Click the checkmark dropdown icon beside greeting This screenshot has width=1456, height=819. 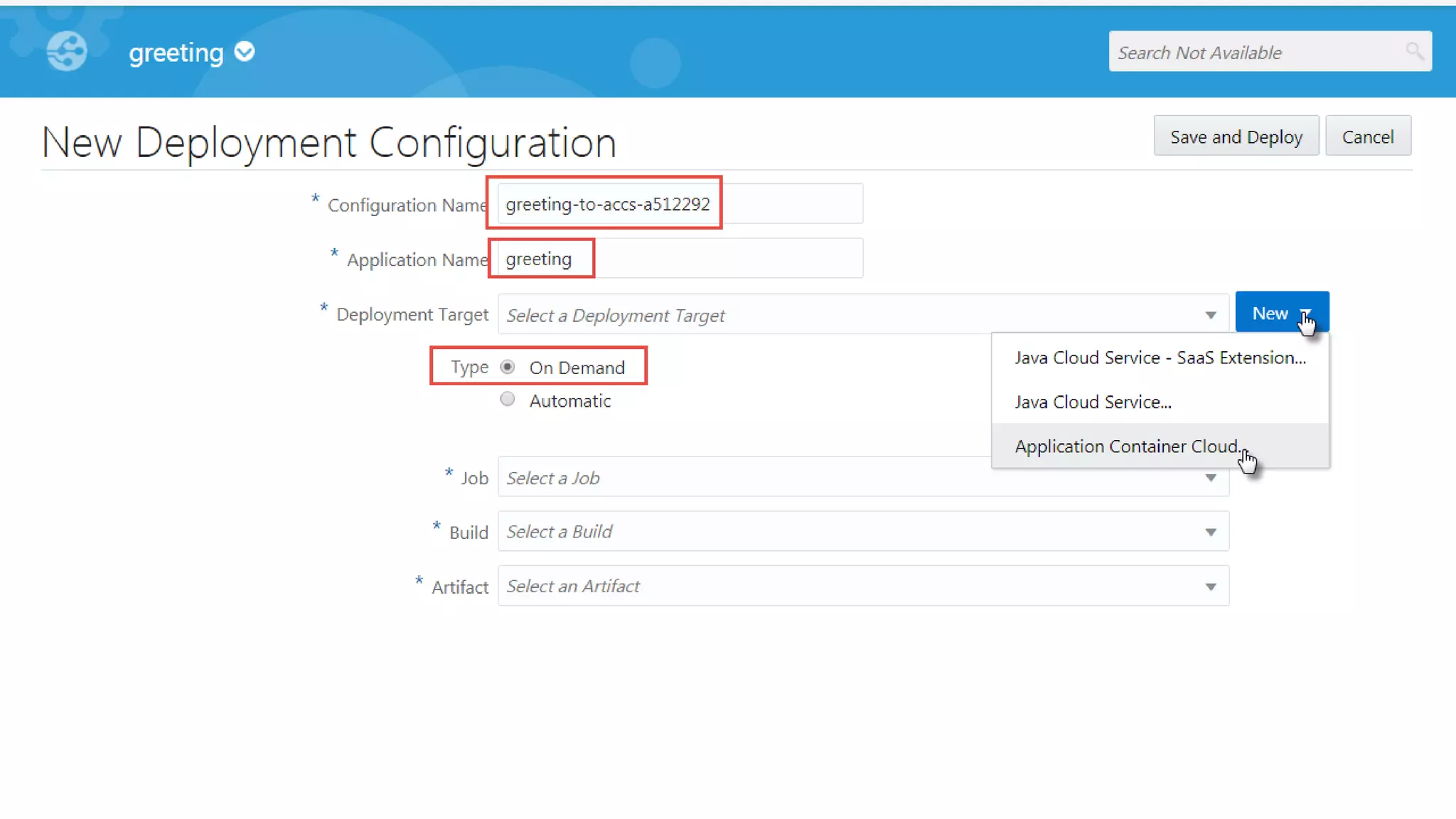coord(245,52)
